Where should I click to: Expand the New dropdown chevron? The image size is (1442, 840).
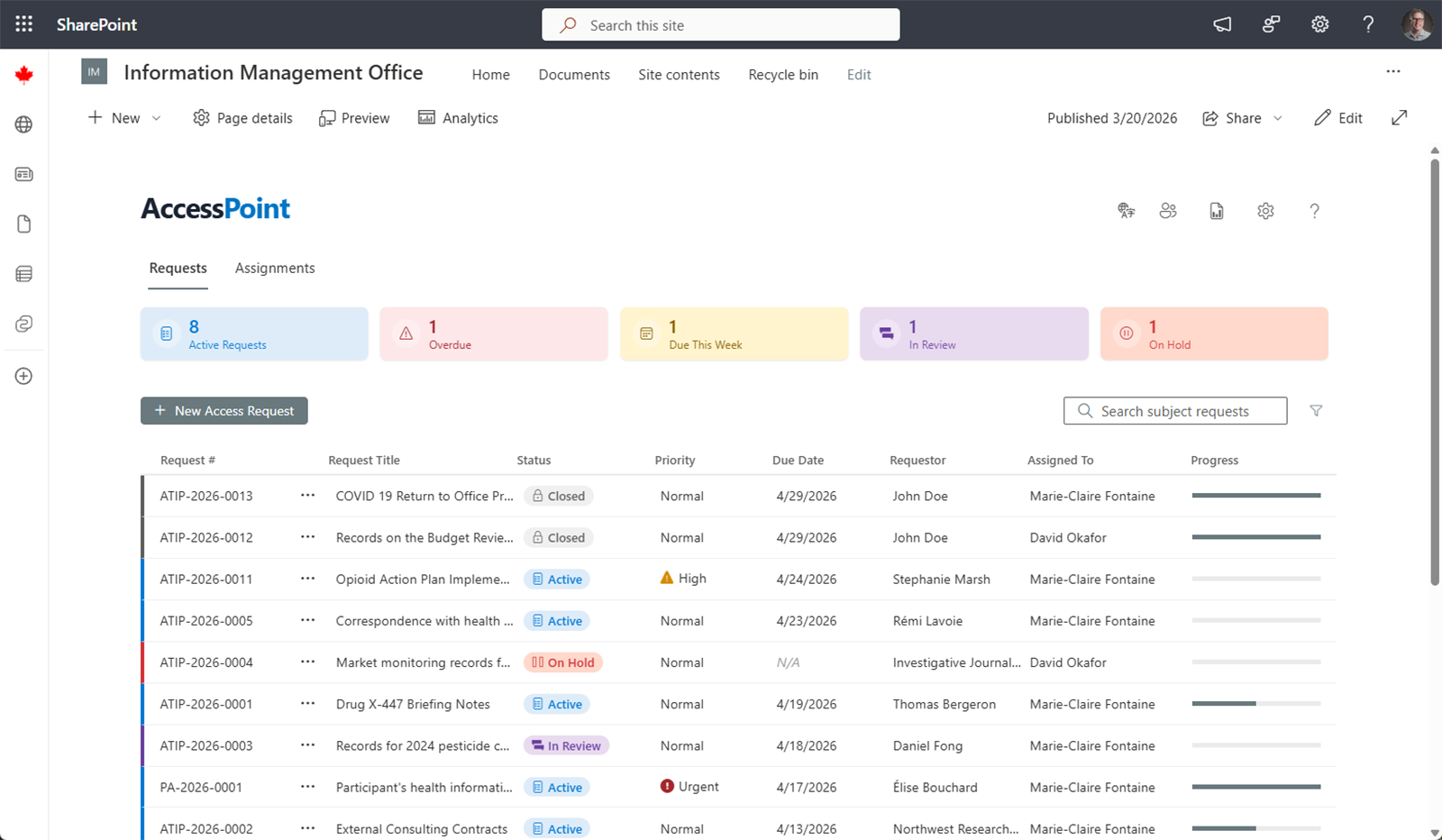click(155, 117)
